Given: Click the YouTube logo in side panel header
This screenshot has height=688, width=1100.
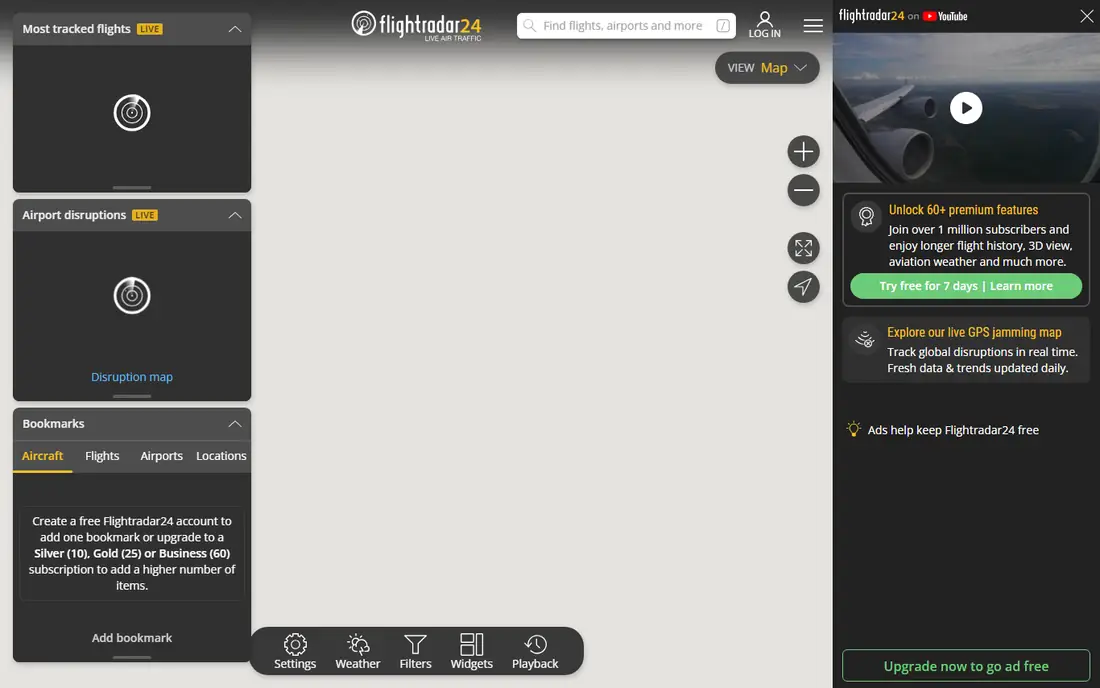Looking at the screenshot, I should [945, 16].
